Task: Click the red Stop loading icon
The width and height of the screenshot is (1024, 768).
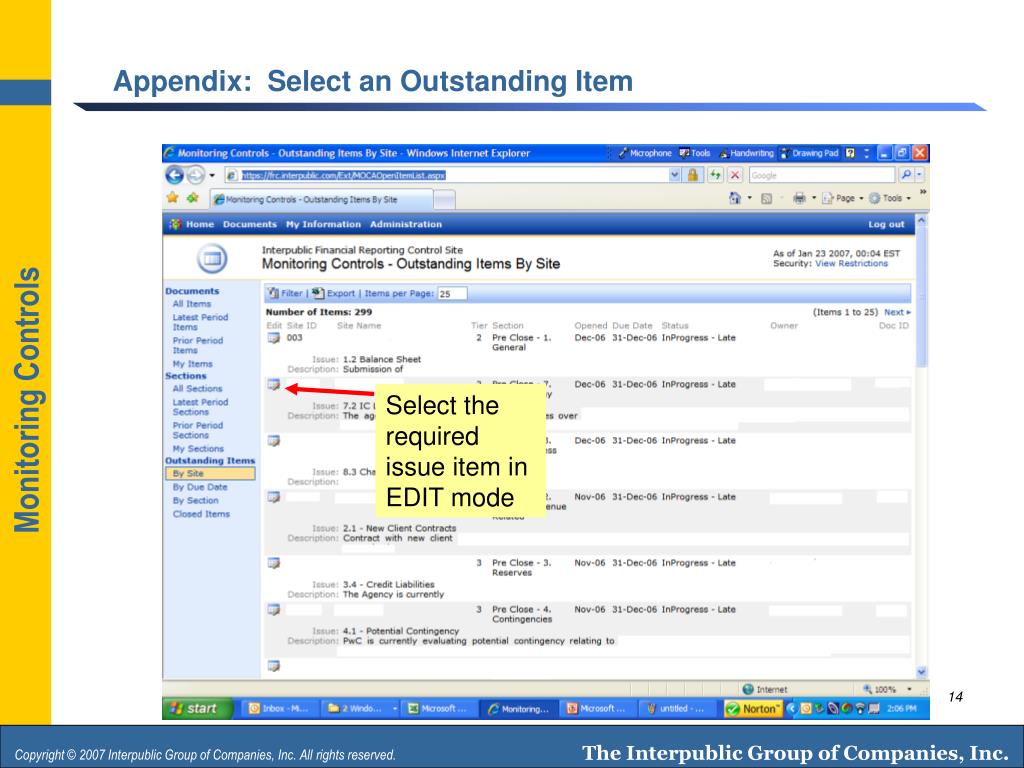Action: [735, 174]
